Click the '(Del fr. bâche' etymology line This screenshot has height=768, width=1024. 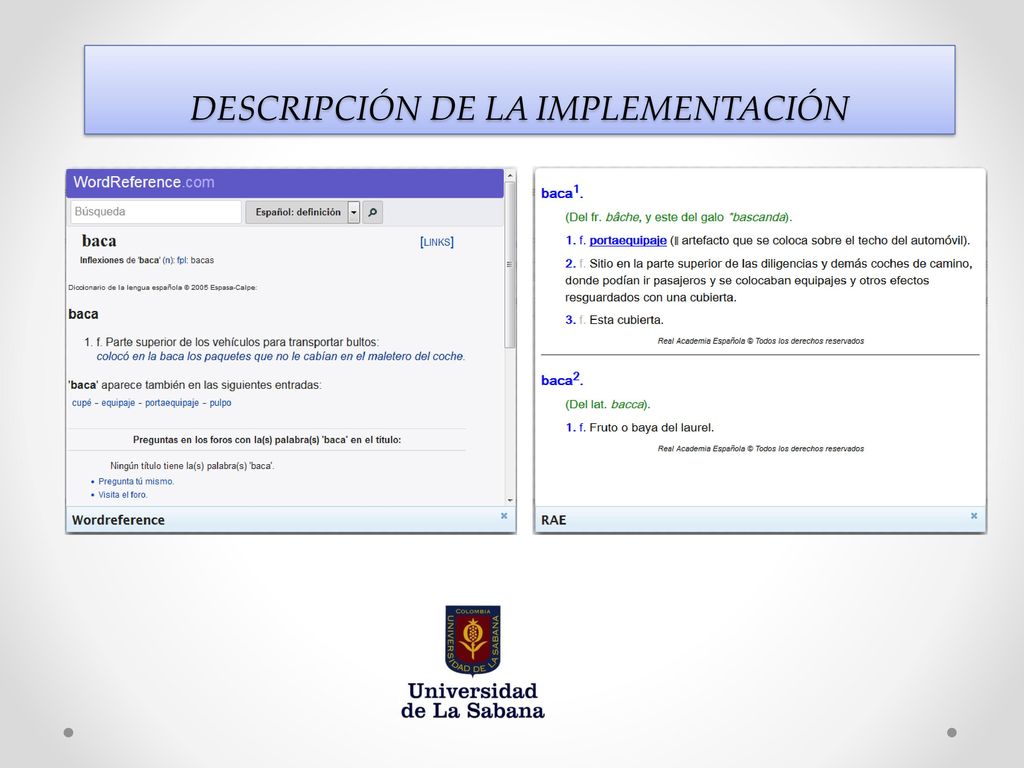click(679, 217)
